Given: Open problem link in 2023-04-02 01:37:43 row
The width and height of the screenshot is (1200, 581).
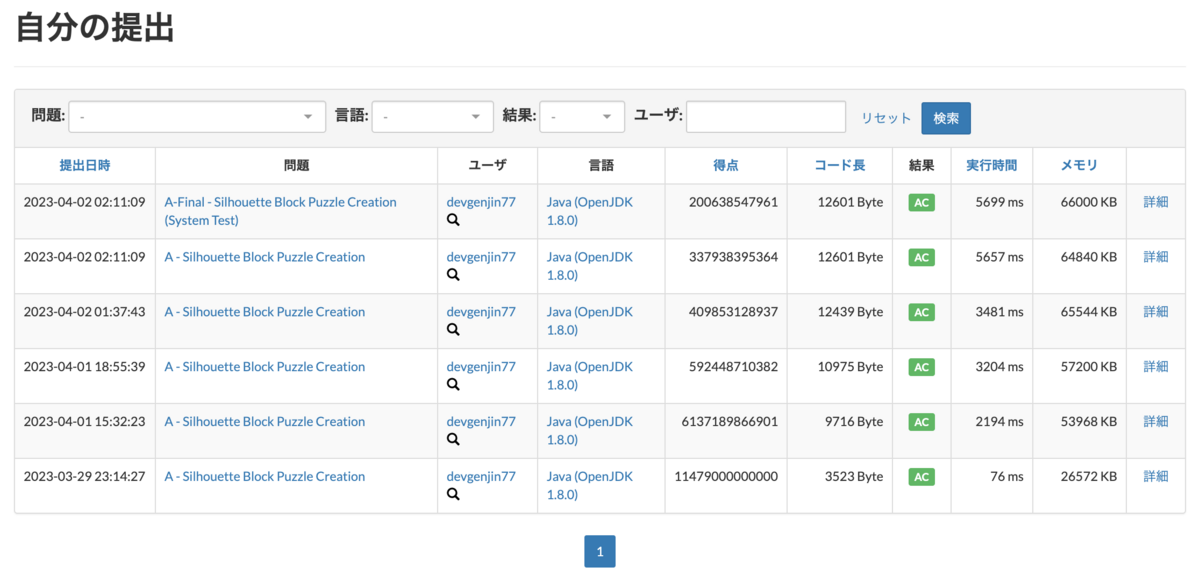Looking at the screenshot, I should click(264, 312).
